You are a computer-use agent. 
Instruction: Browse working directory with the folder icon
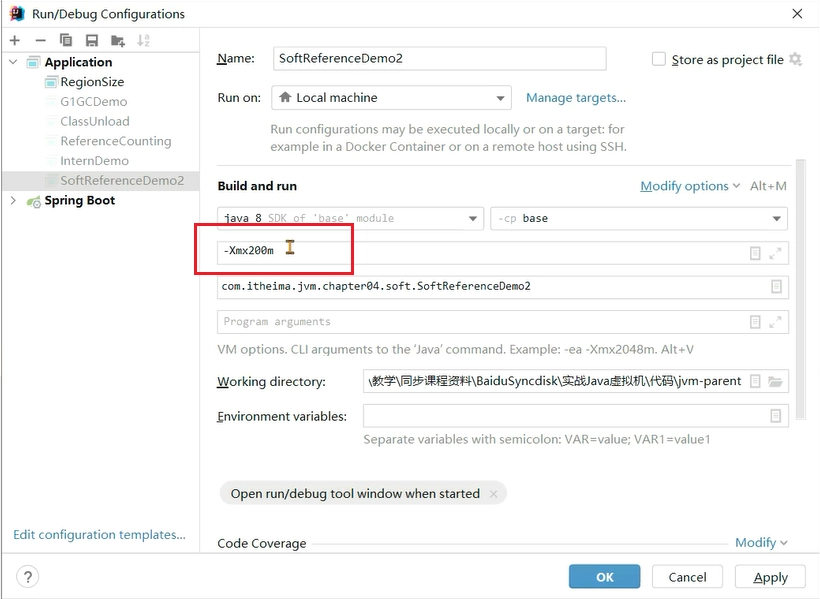(775, 381)
